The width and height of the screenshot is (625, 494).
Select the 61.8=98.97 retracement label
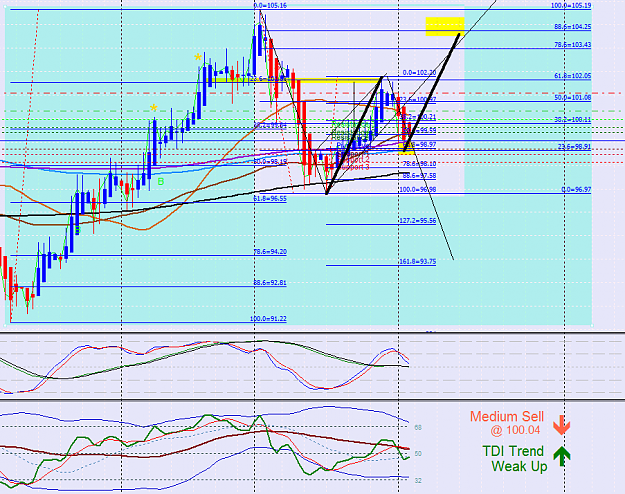point(419,145)
